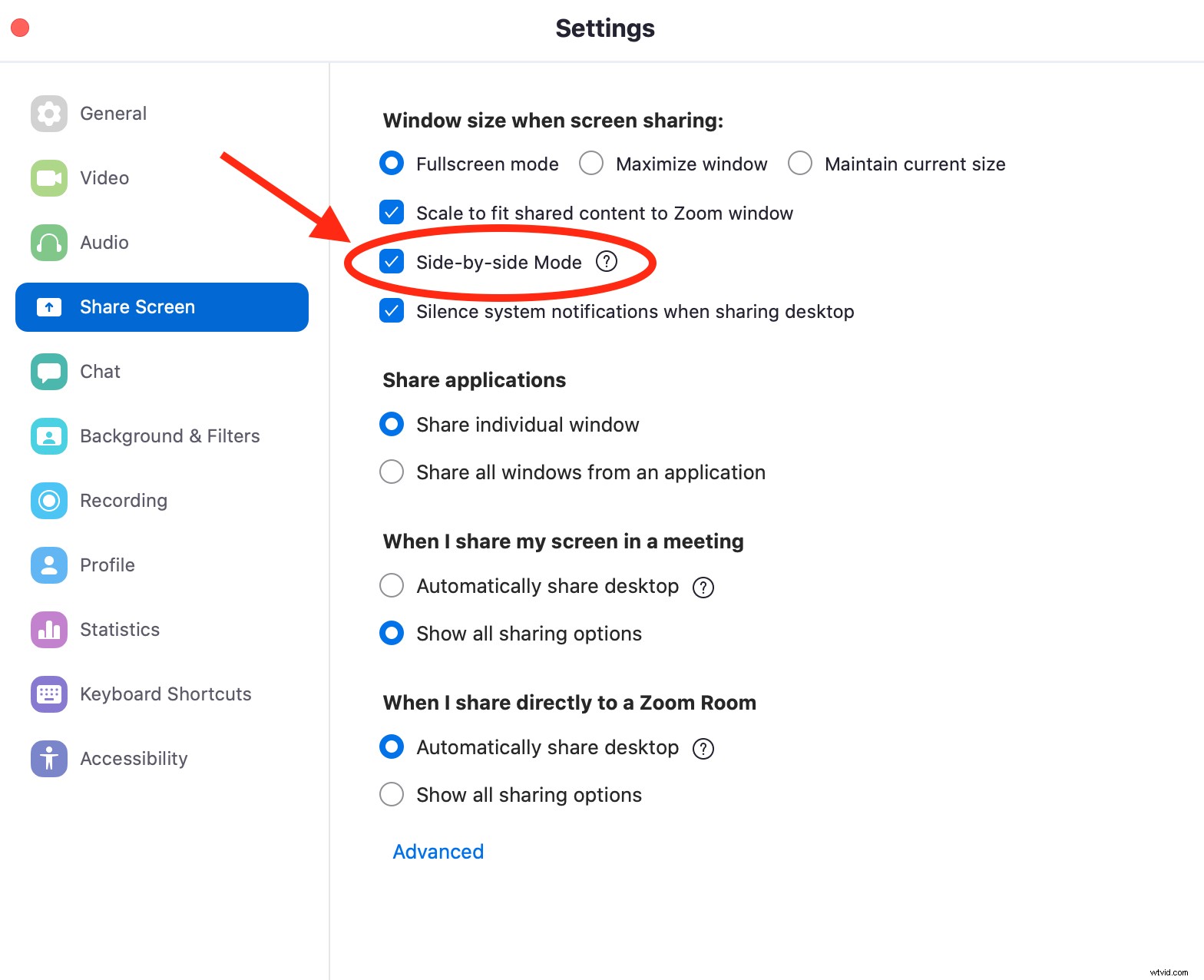The height and width of the screenshot is (980, 1204).
Task: Open Advanced sharing settings
Action: [438, 851]
